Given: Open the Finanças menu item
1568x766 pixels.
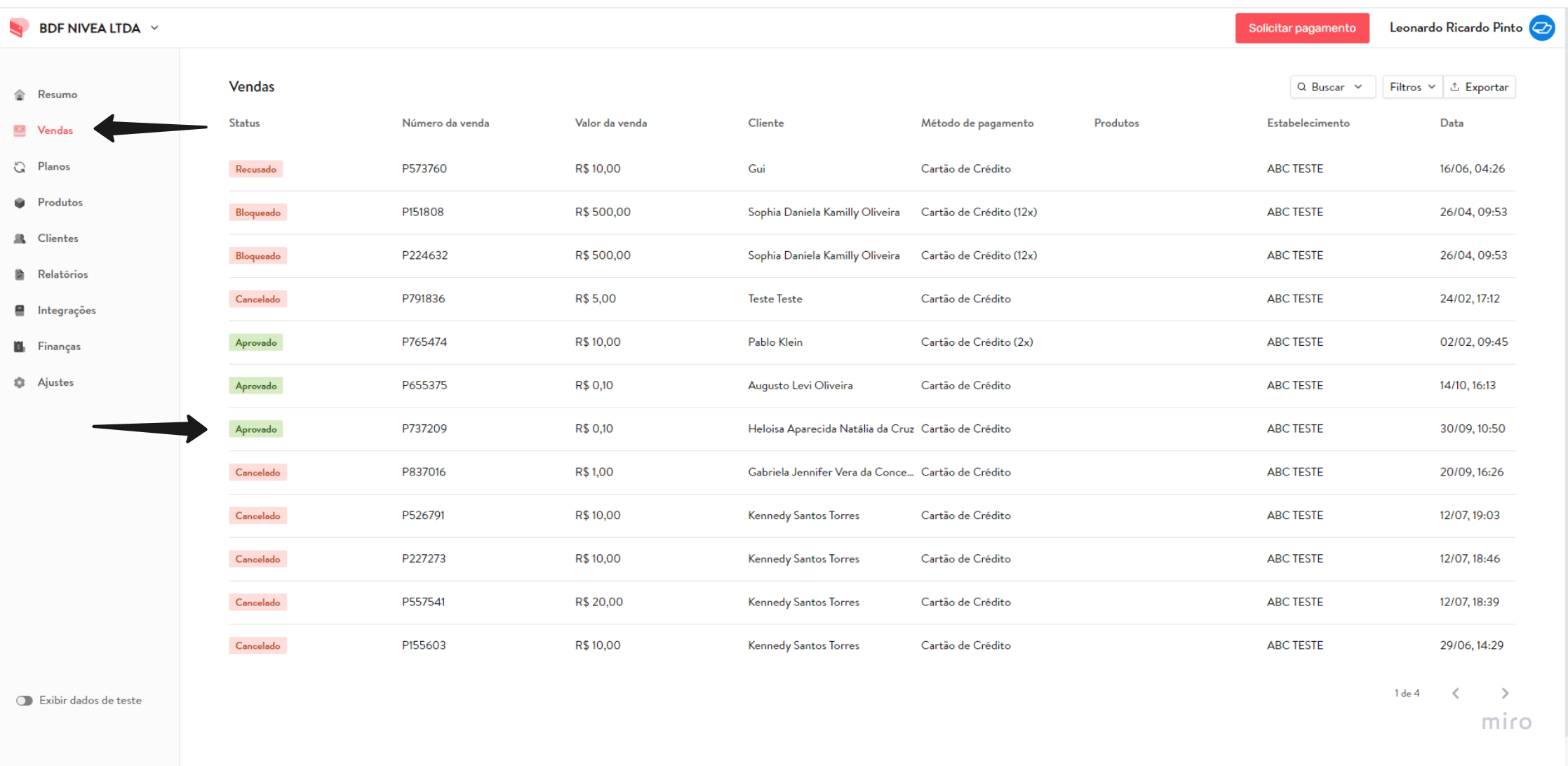Looking at the screenshot, I should pyautogui.click(x=59, y=347).
